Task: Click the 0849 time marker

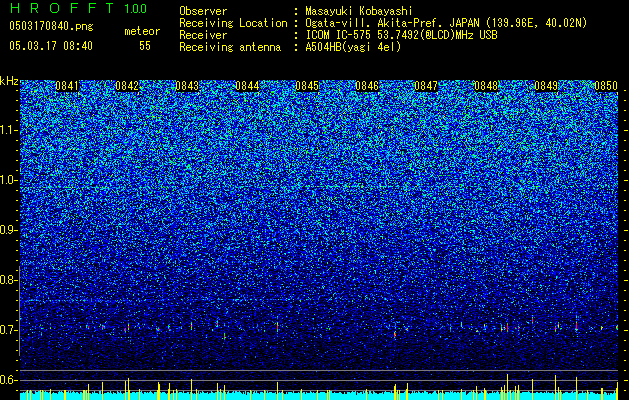Action: [x=546, y=86]
